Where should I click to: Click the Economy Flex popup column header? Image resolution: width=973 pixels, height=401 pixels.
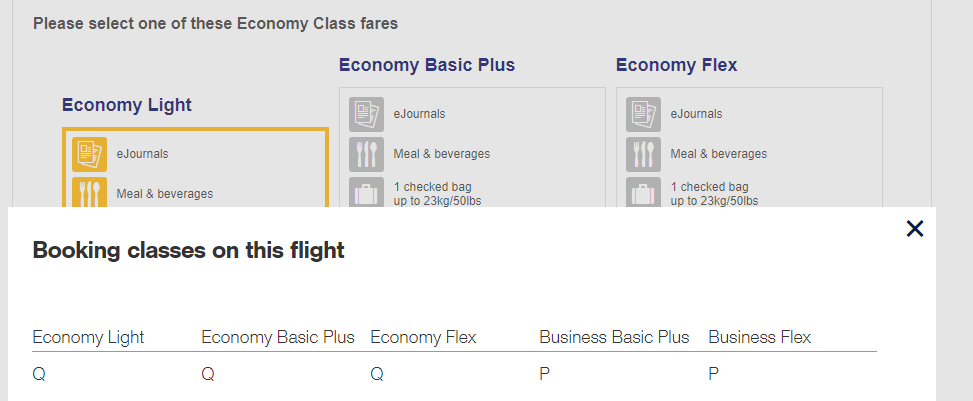pos(423,337)
